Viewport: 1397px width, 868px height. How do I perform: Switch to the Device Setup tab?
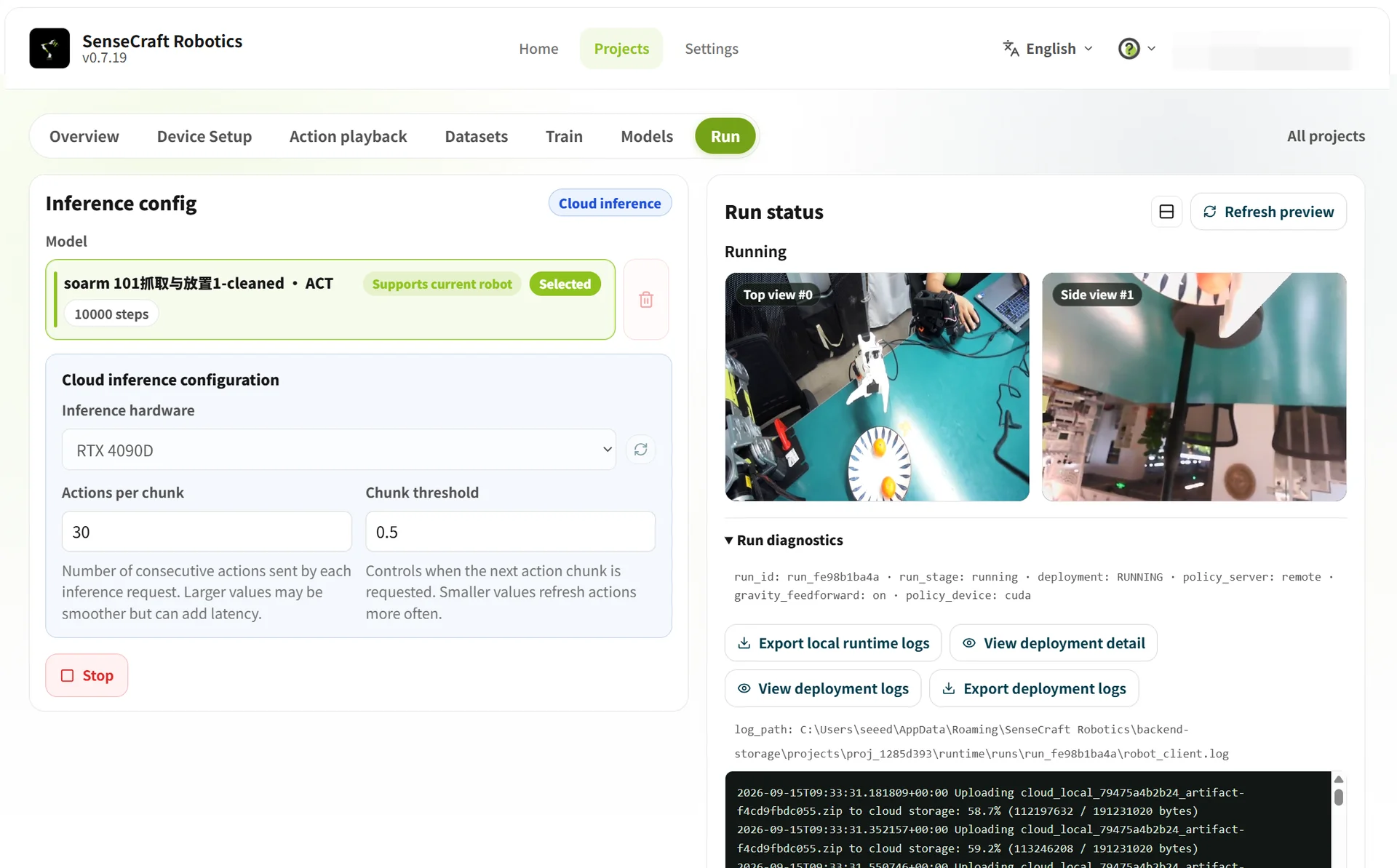[204, 136]
